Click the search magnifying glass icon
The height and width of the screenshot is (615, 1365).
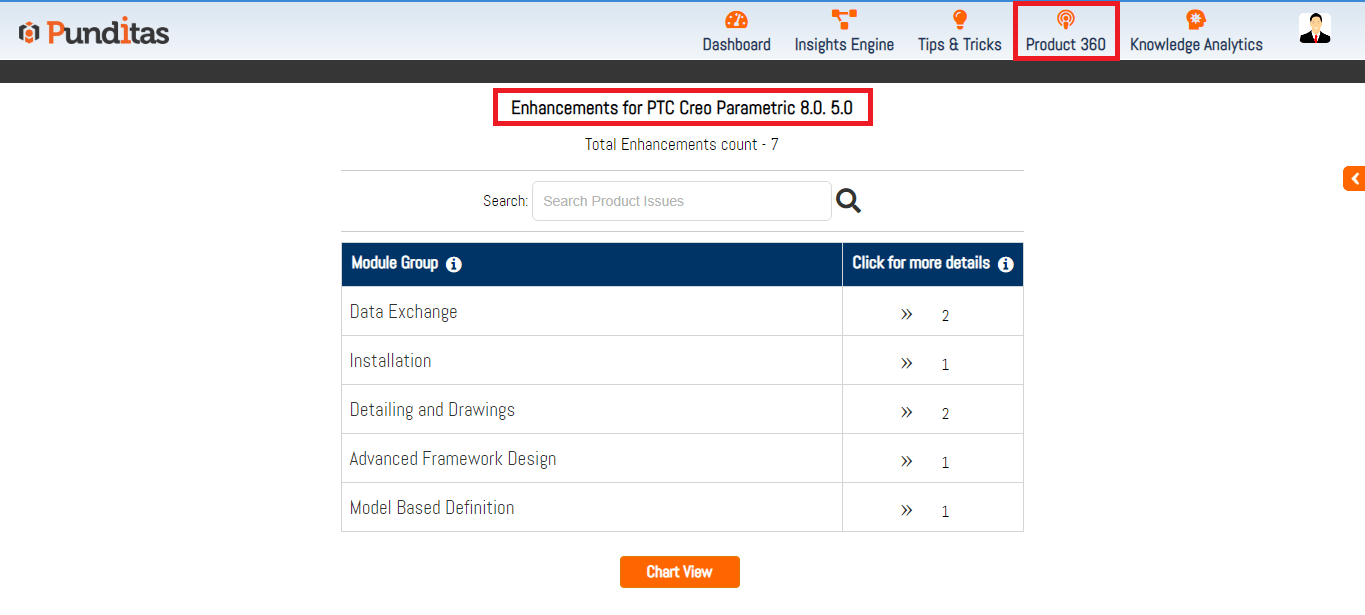click(x=848, y=201)
